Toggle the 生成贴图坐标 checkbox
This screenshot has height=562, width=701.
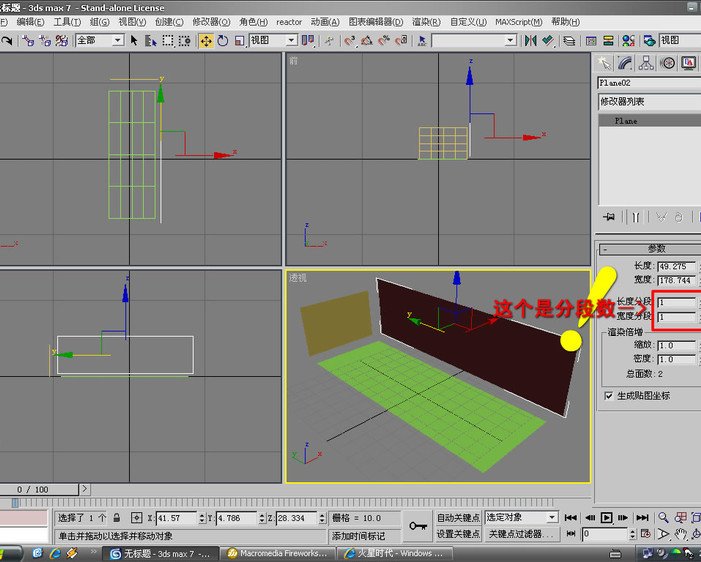[608, 396]
